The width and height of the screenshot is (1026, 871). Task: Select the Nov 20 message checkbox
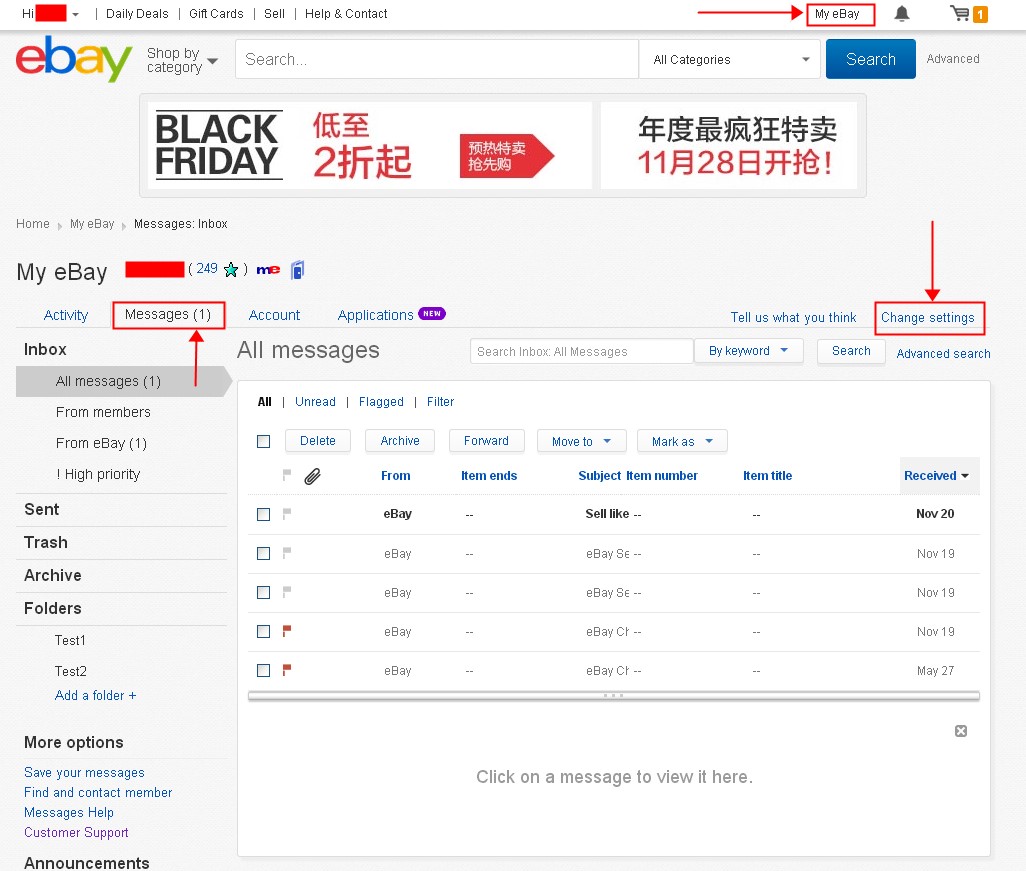(264, 514)
